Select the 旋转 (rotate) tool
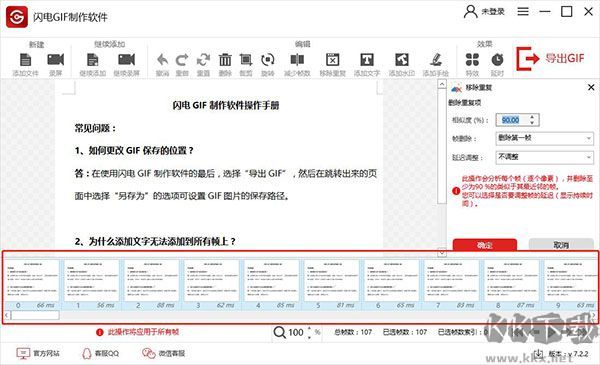The image size is (600, 365). point(267,60)
